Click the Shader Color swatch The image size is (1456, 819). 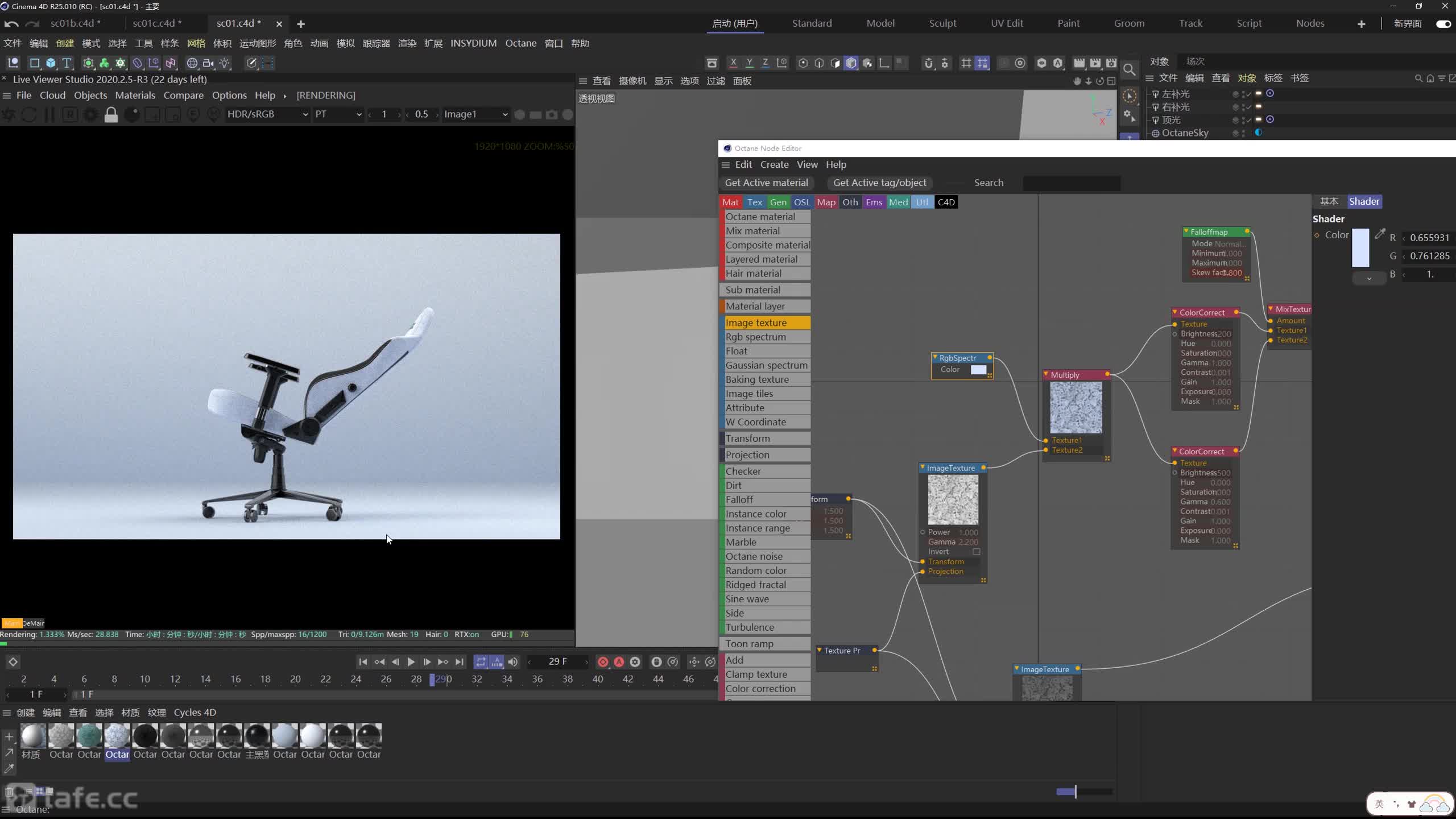(1360, 247)
